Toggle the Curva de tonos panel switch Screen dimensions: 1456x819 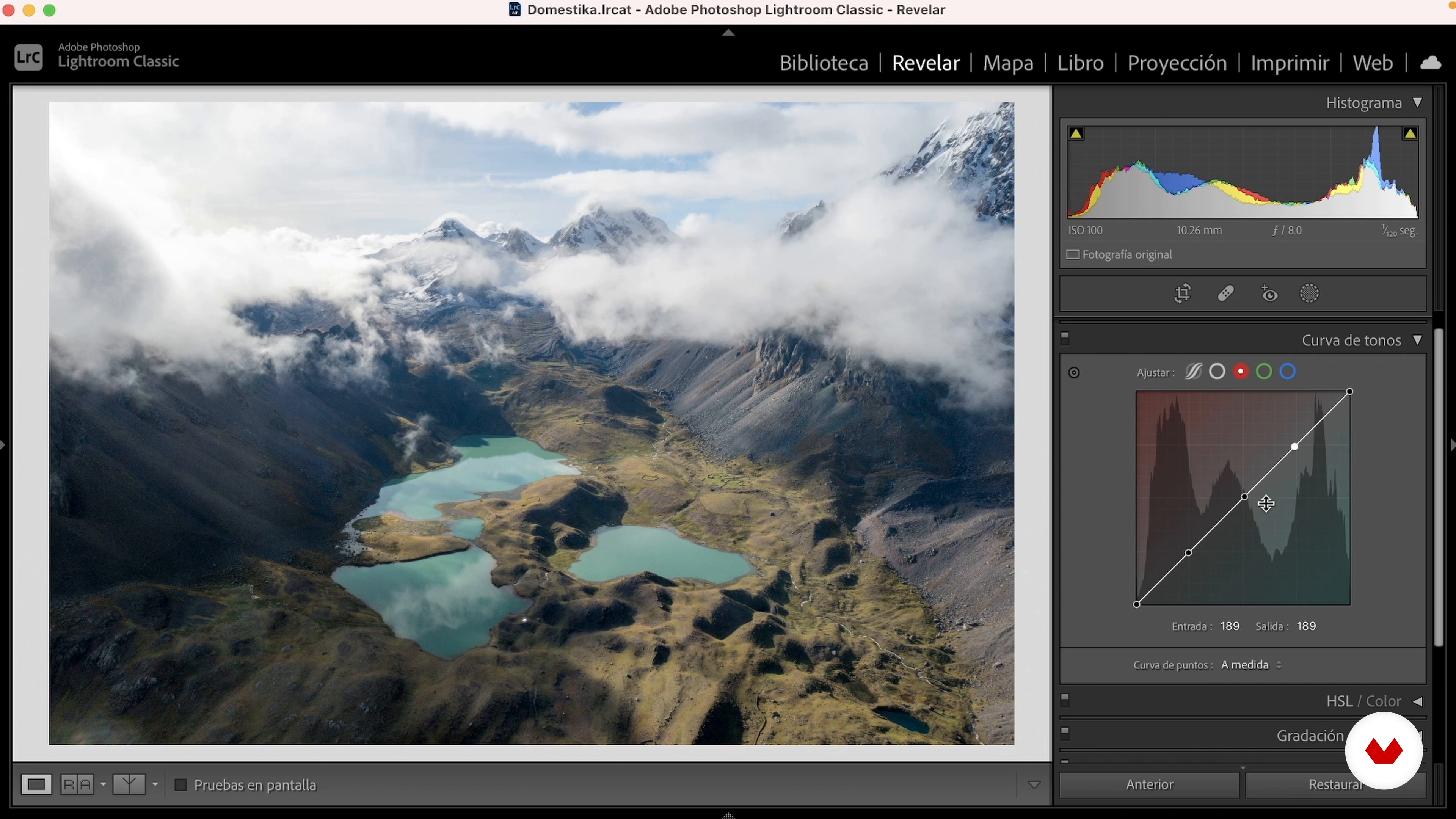click(x=1065, y=338)
